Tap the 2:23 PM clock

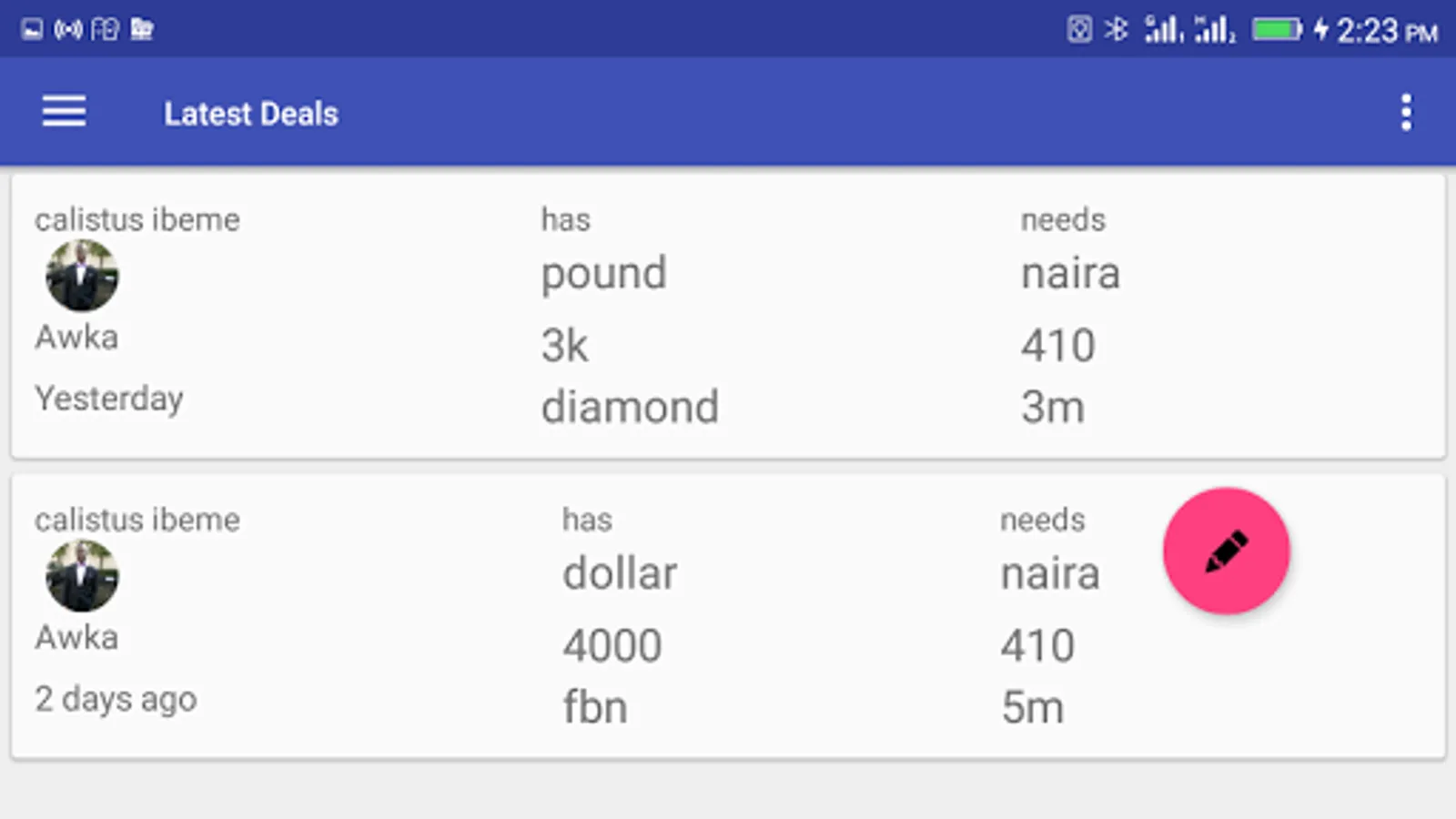tap(1386, 32)
